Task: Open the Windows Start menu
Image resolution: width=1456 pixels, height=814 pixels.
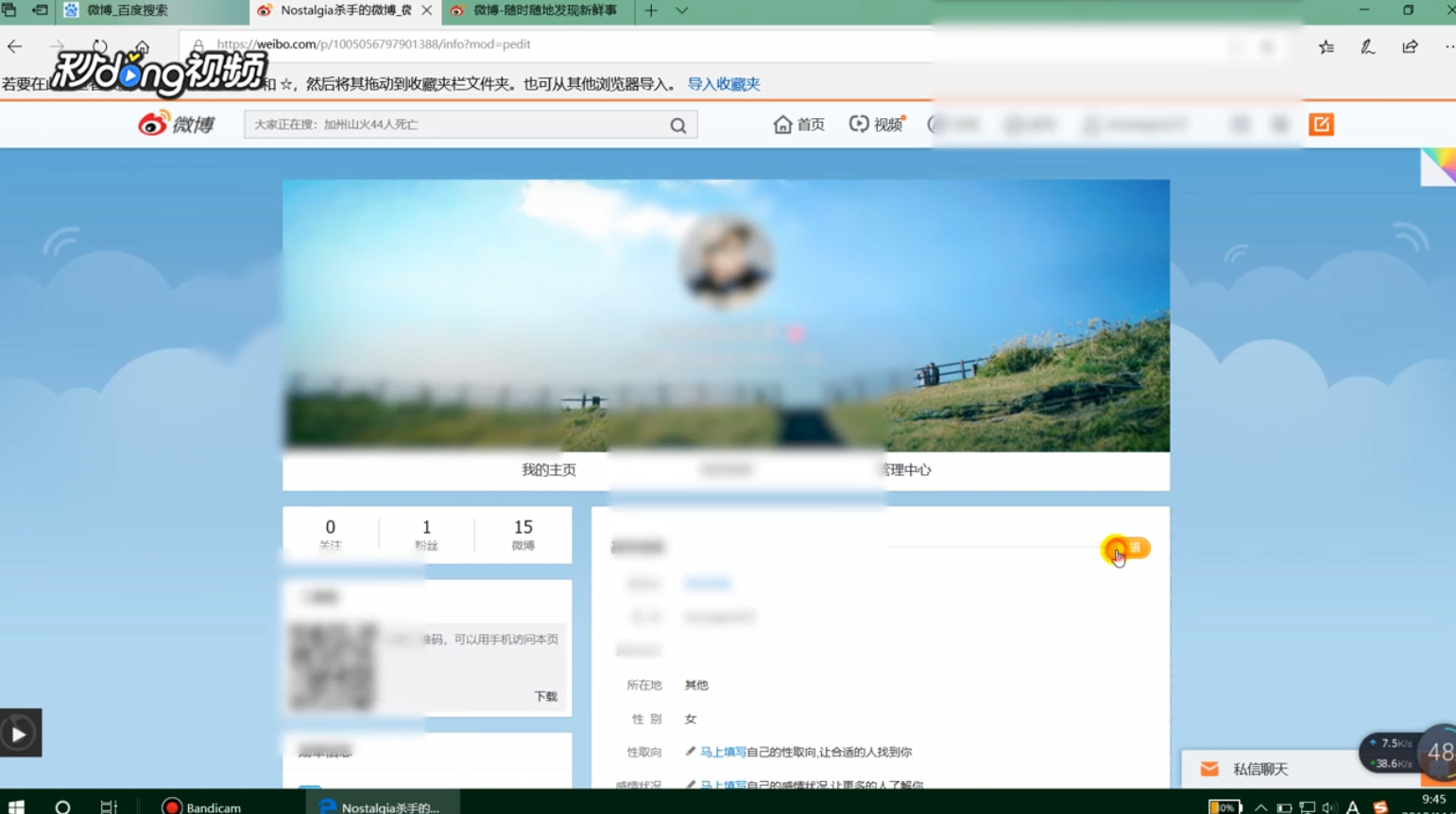Action: (16, 806)
